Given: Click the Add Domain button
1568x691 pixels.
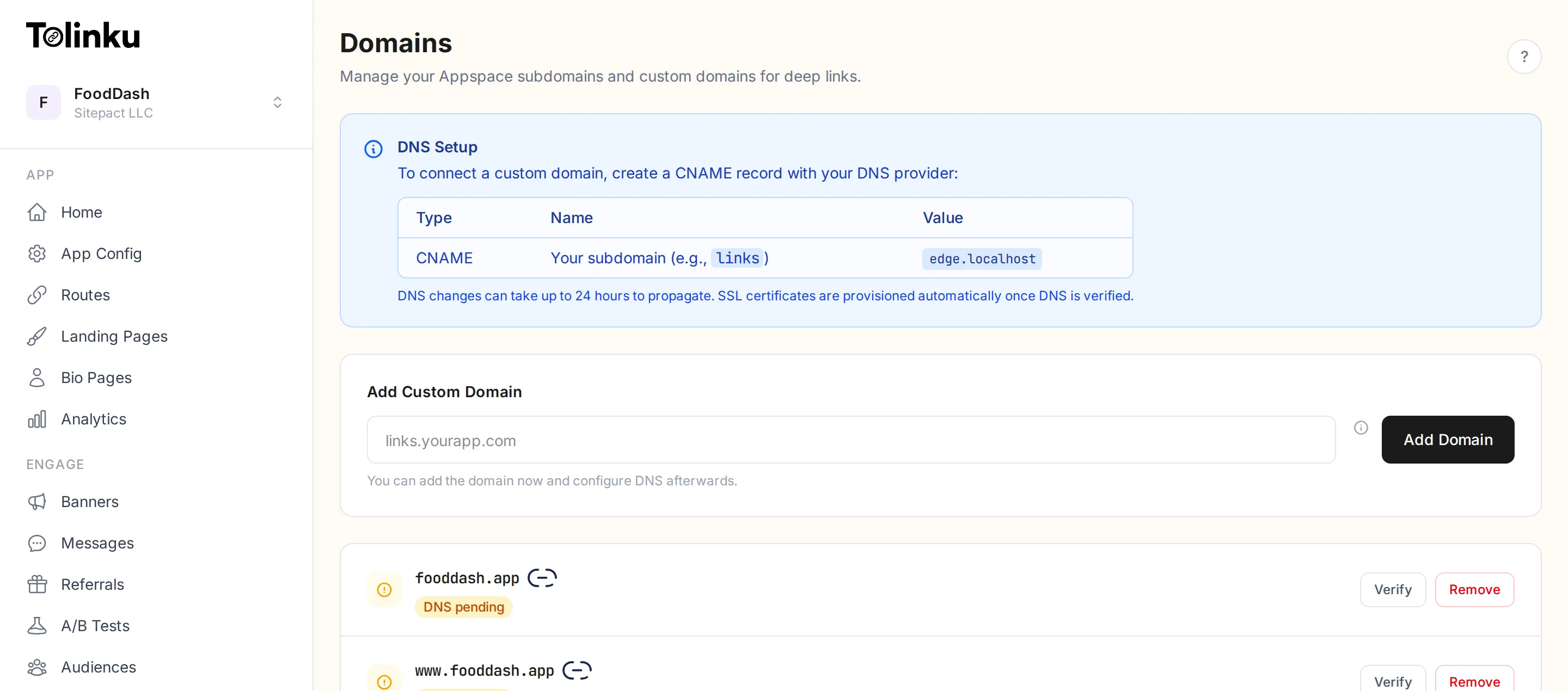Looking at the screenshot, I should [x=1448, y=439].
